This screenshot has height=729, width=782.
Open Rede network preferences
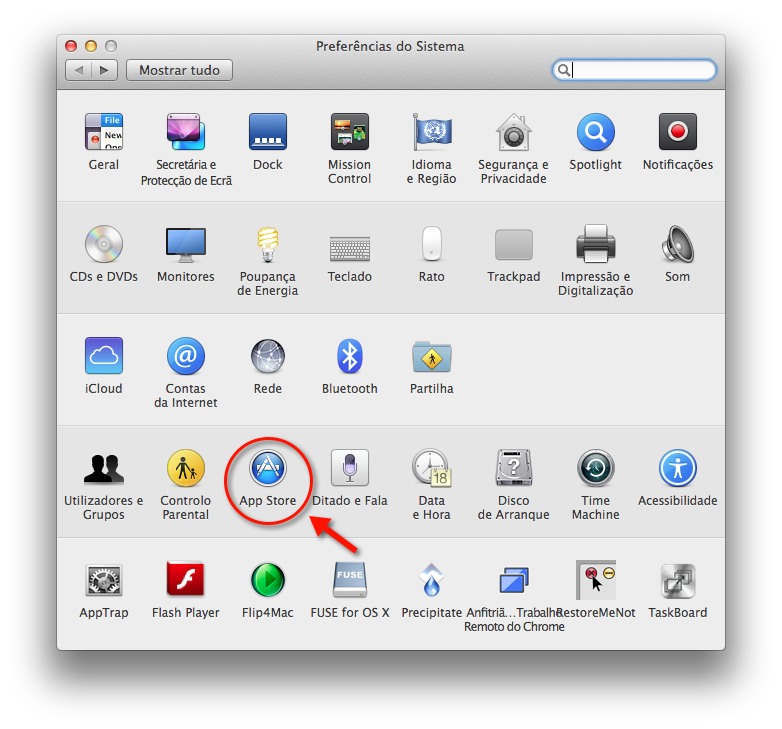click(268, 356)
